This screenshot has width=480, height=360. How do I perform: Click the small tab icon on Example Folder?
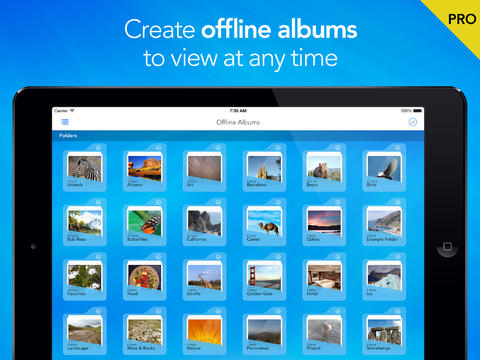click(x=398, y=202)
